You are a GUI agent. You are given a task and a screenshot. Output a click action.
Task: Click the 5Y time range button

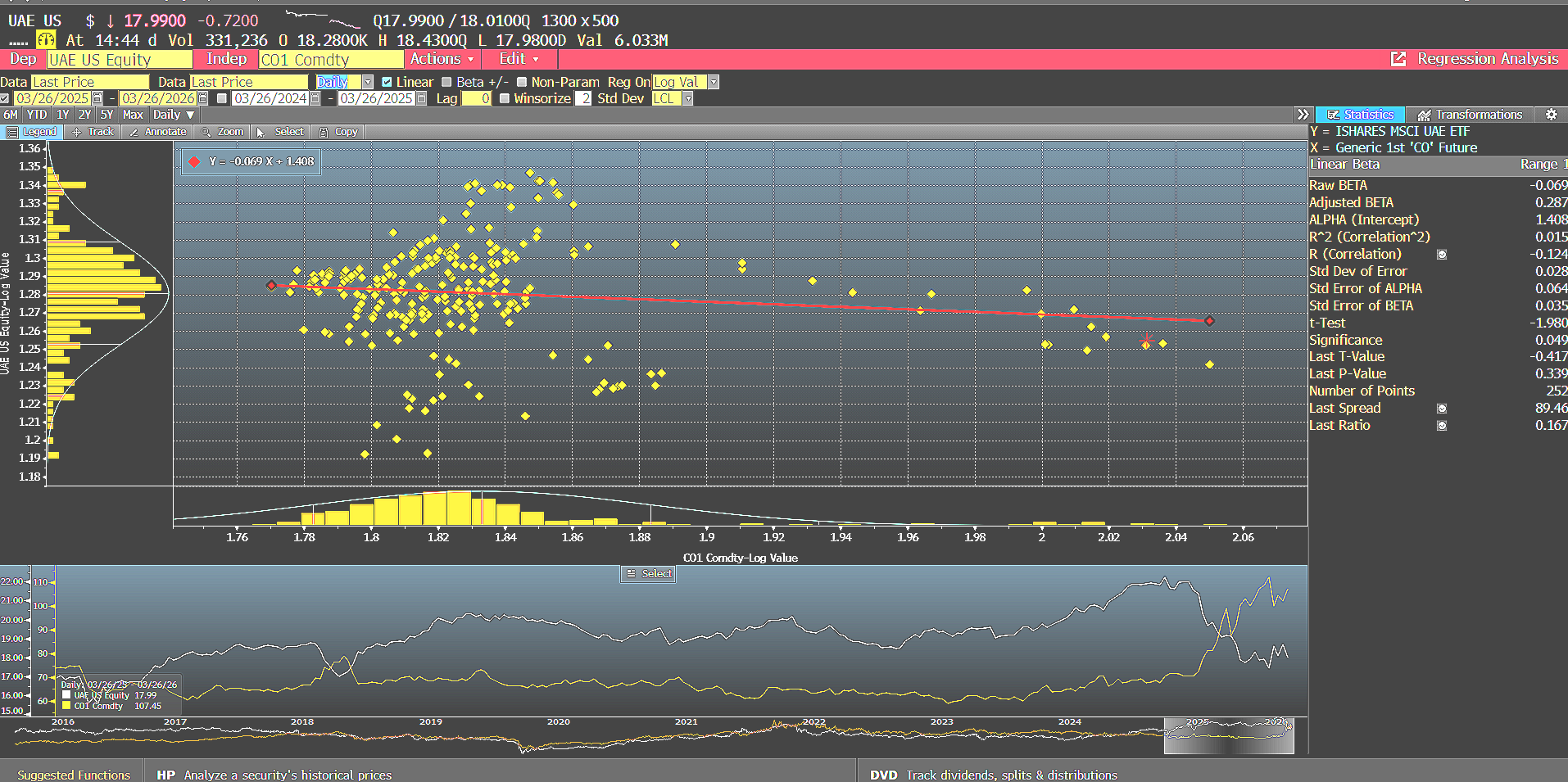point(106,115)
